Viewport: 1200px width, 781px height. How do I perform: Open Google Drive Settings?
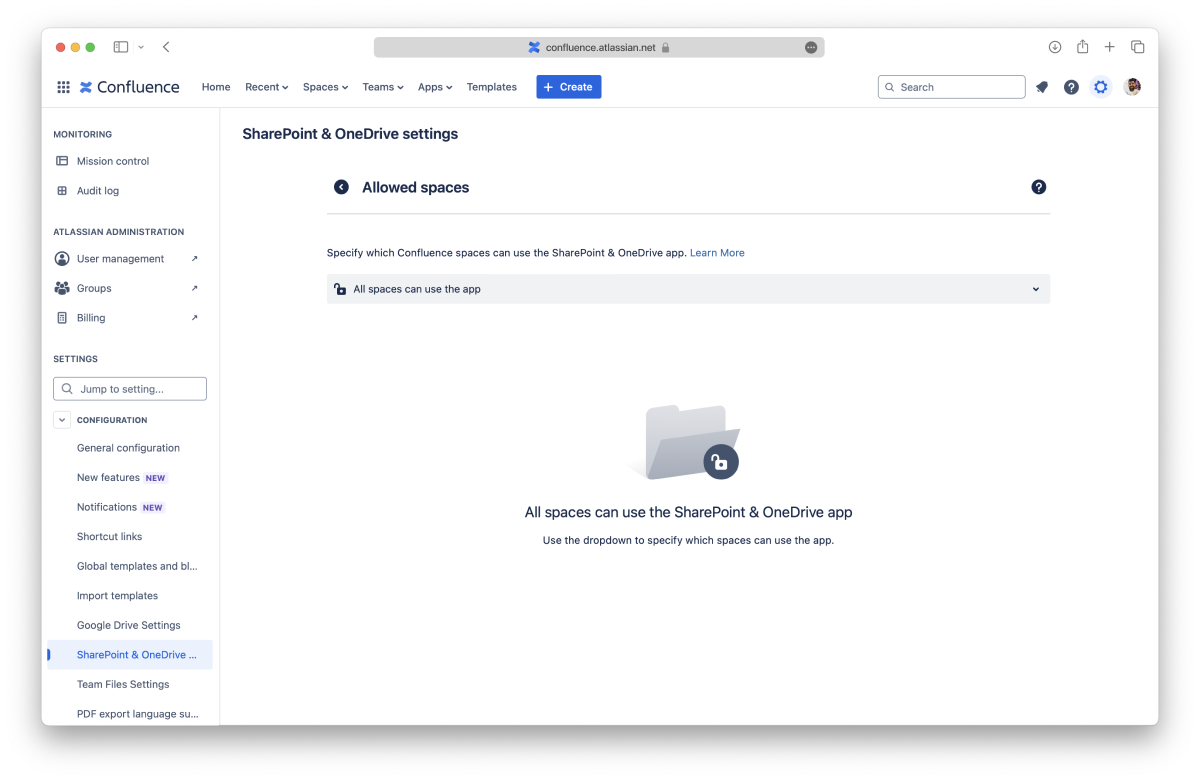(x=129, y=625)
